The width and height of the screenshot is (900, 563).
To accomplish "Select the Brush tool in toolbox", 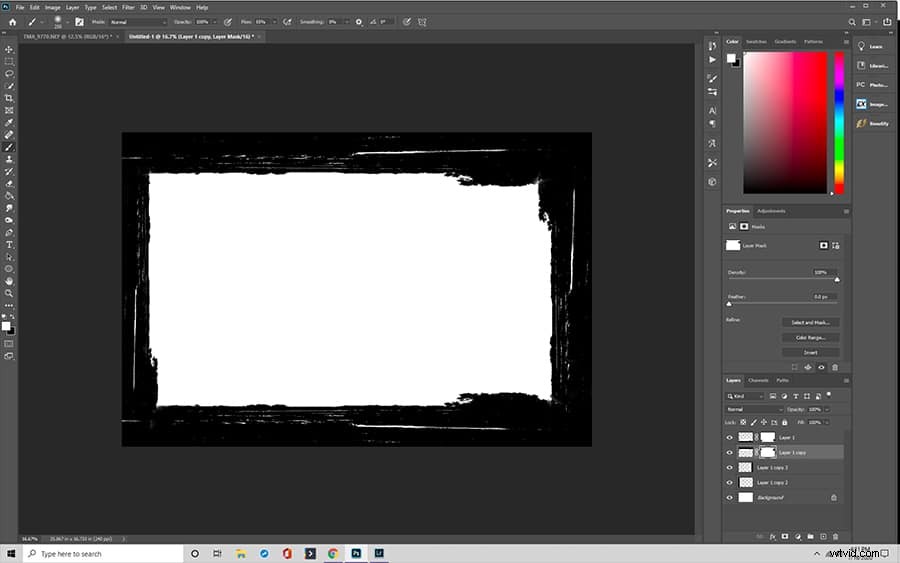I will pos(9,147).
